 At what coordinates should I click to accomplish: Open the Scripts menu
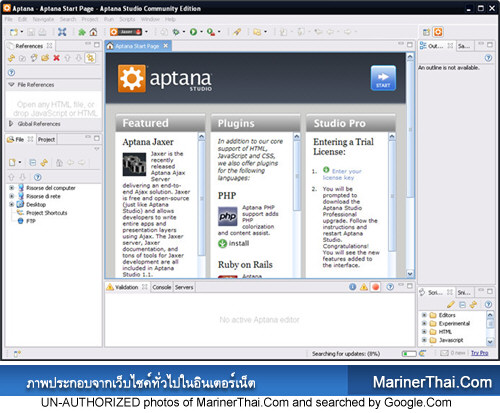pyautogui.click(x=127, y=19)
